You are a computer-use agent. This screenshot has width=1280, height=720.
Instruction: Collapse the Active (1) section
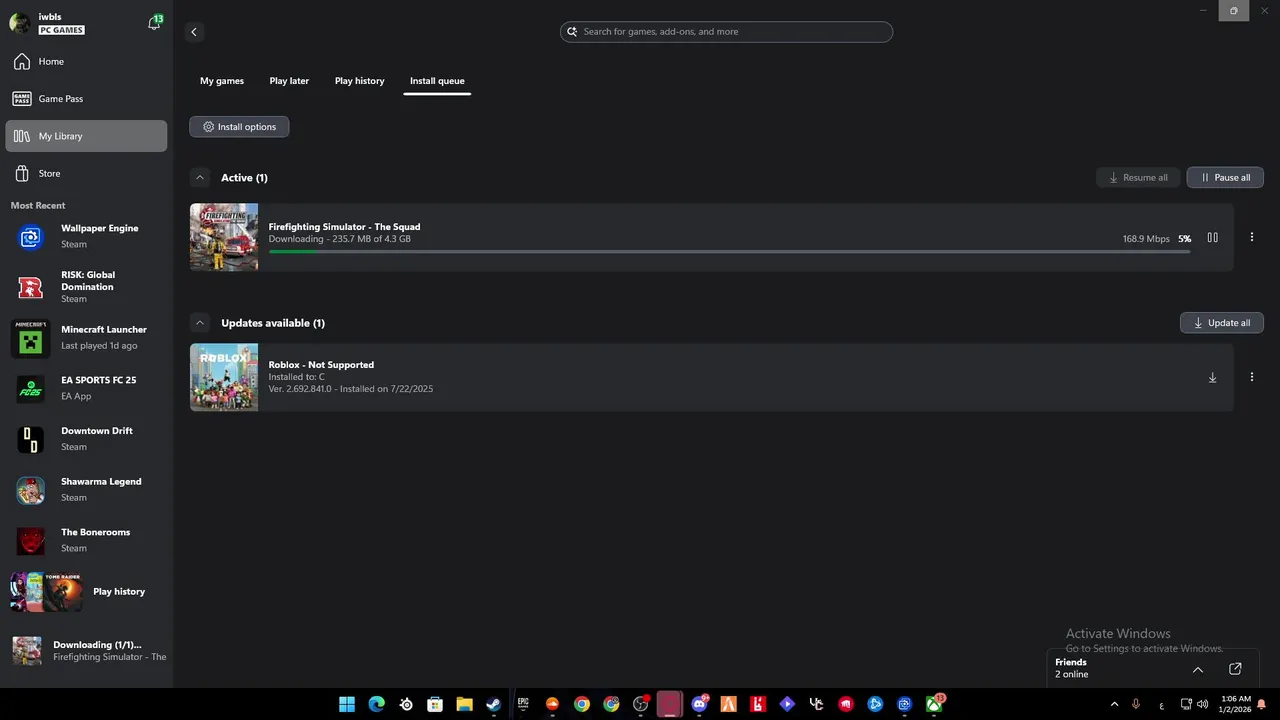[x=200, y=178]
